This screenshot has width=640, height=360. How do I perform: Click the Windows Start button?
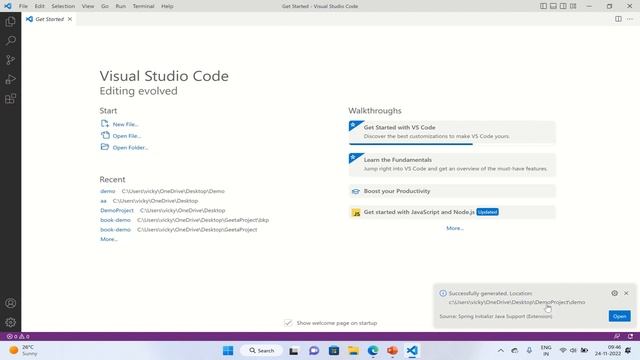point(228,351)
